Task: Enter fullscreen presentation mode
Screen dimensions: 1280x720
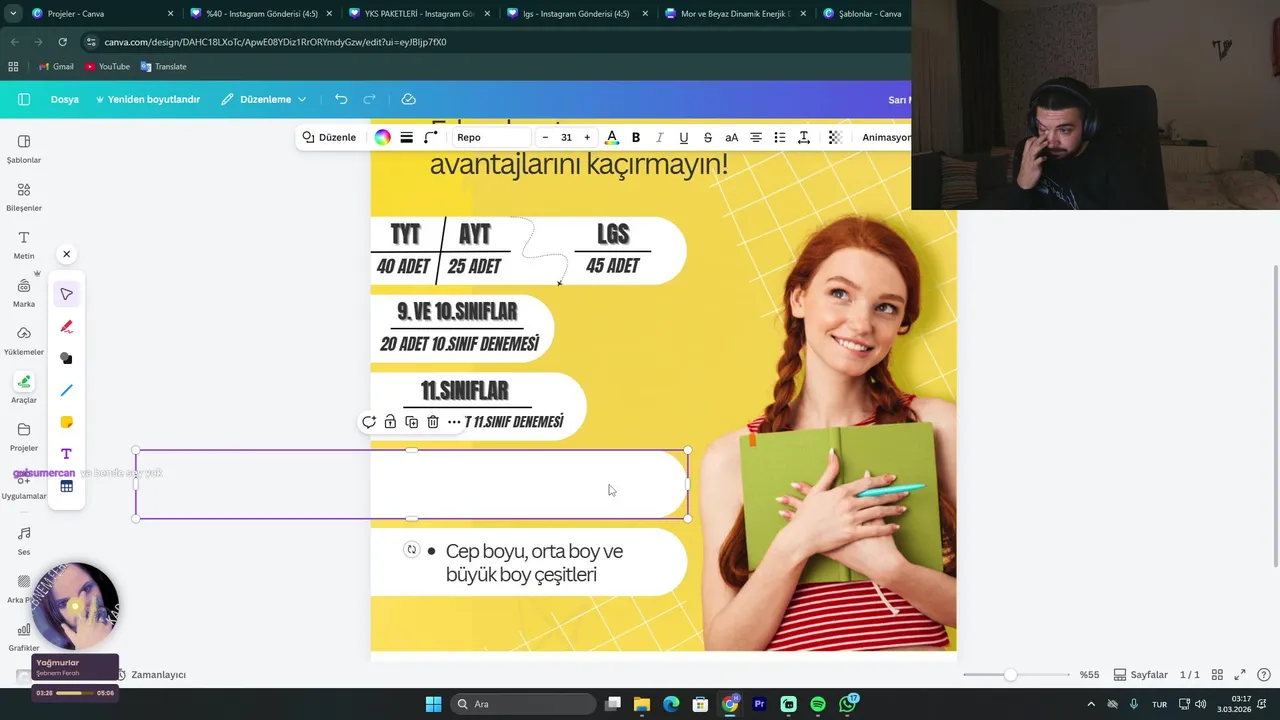Action: [1240, 675]
